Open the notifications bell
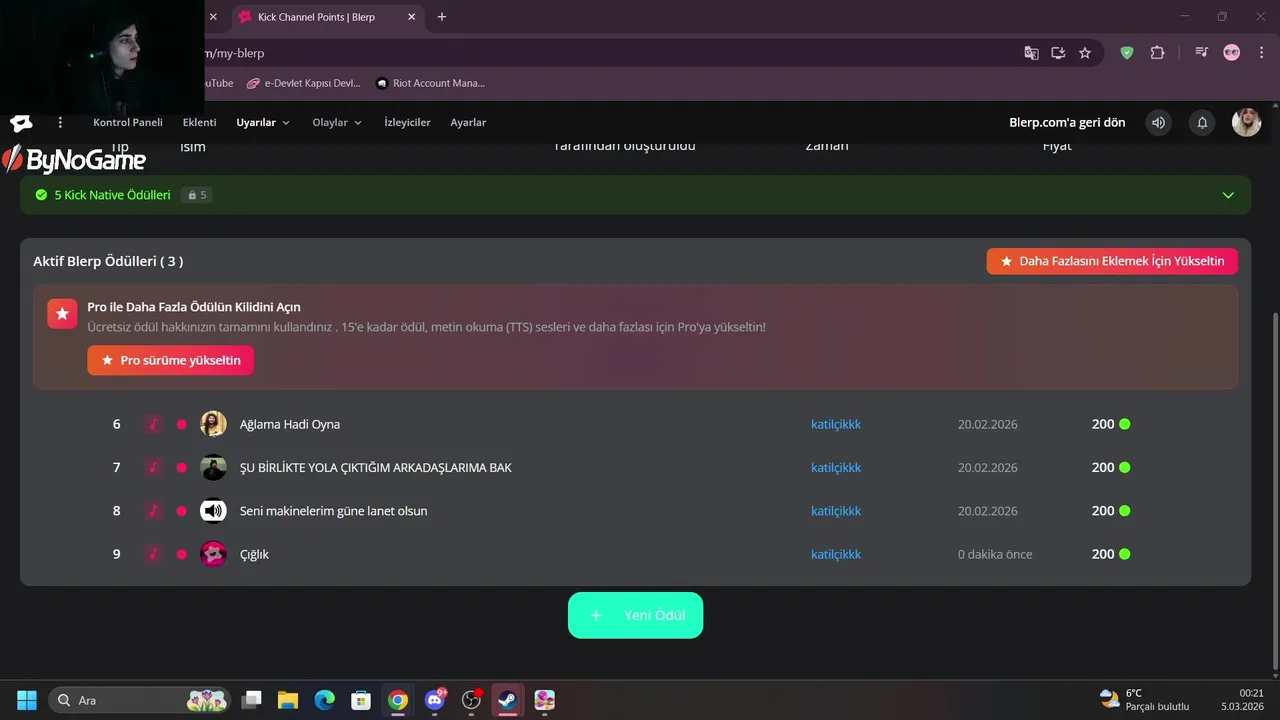The width and height of the screenshot is (1280, 720). [1202, 122]
